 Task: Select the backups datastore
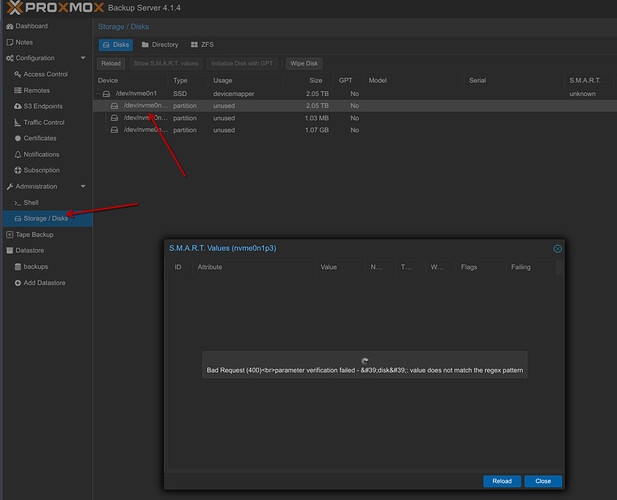[36, 267]
